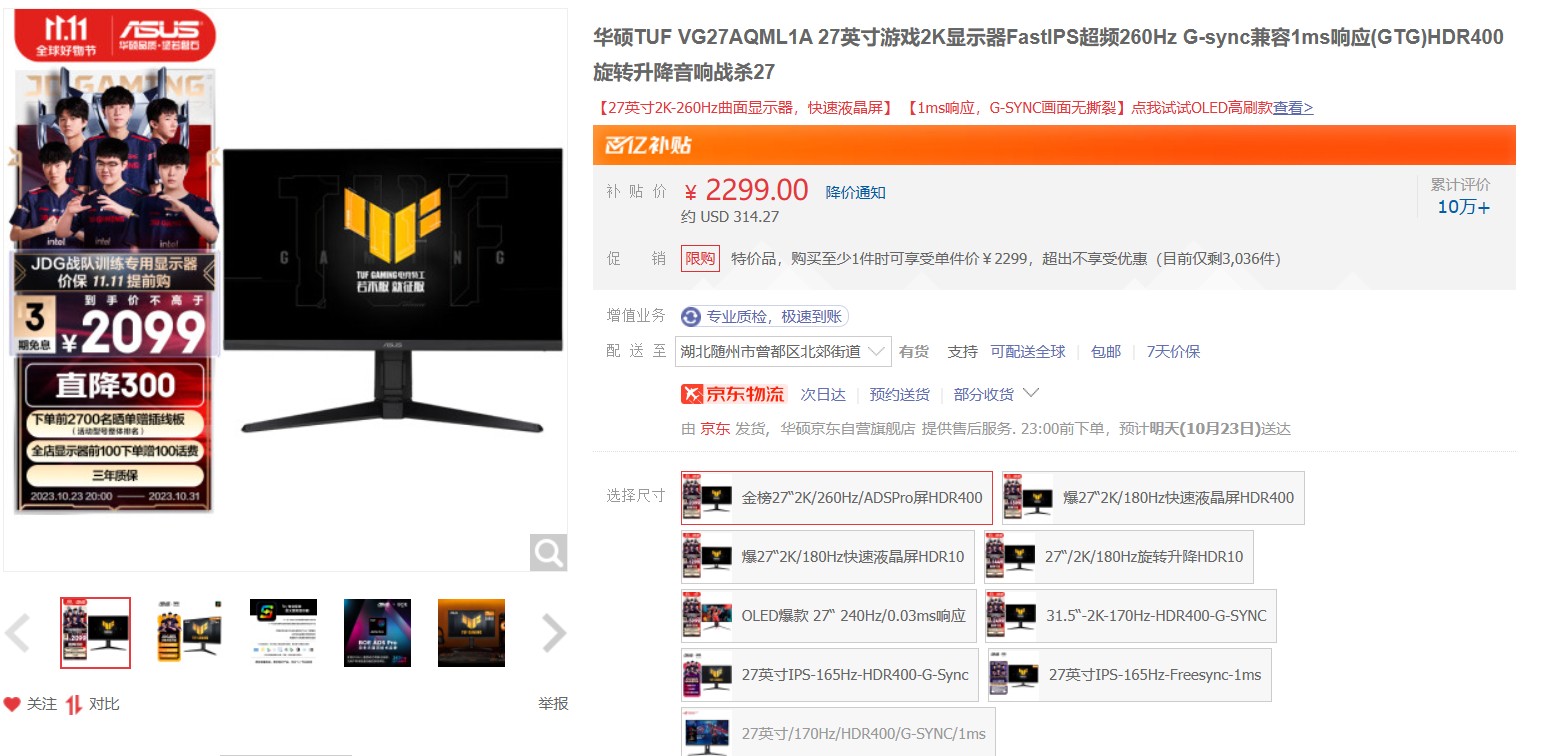Choose 金榜27"2K/260Hz/ADSPro屏HDR400 option
Viewport: 1552px width, 756px height.
point(837,498)
